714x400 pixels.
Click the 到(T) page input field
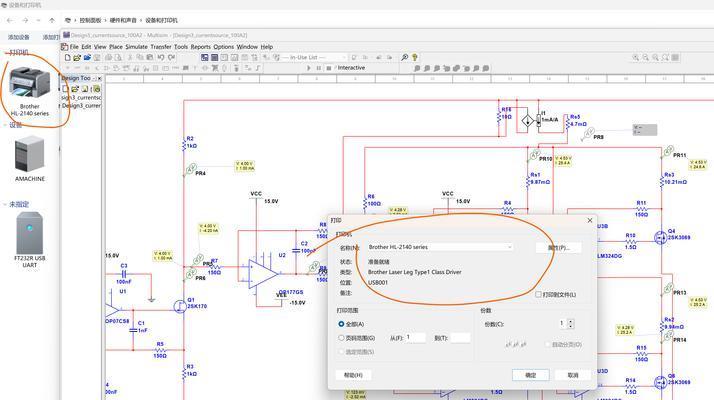pyautogui.click(x=460, y=338)
